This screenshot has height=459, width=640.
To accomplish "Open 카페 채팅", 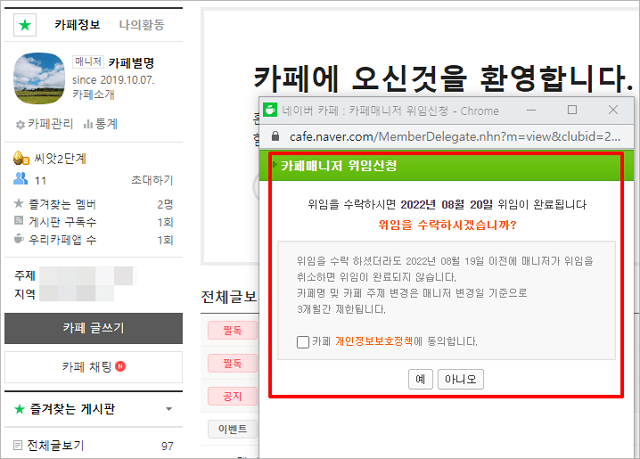I will pyautogui.click(x=93, y=366).
